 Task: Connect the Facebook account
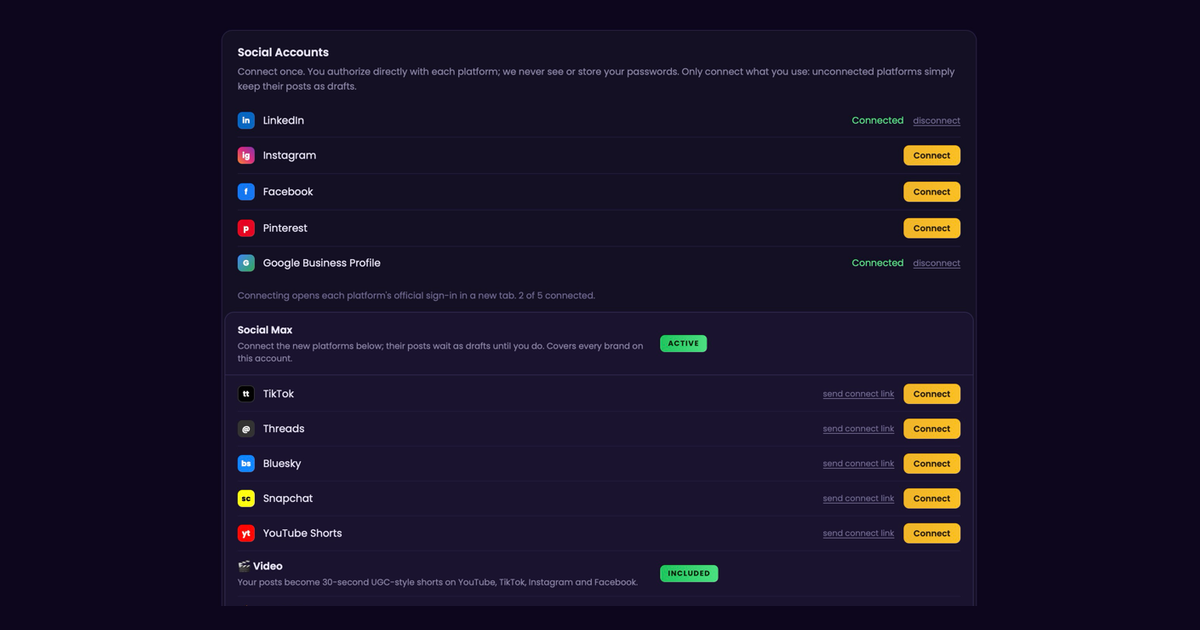tap(932, 191)
